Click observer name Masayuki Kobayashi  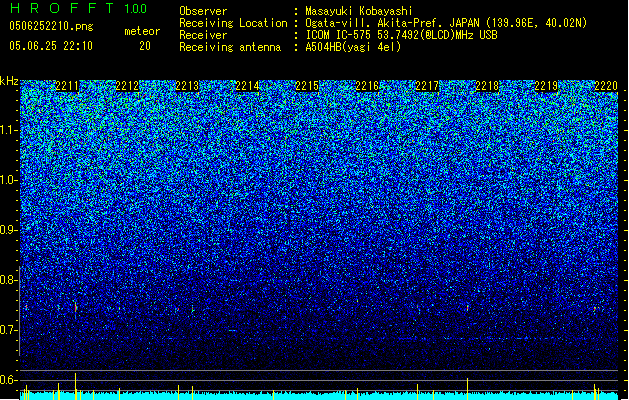[x=359, y=11]
